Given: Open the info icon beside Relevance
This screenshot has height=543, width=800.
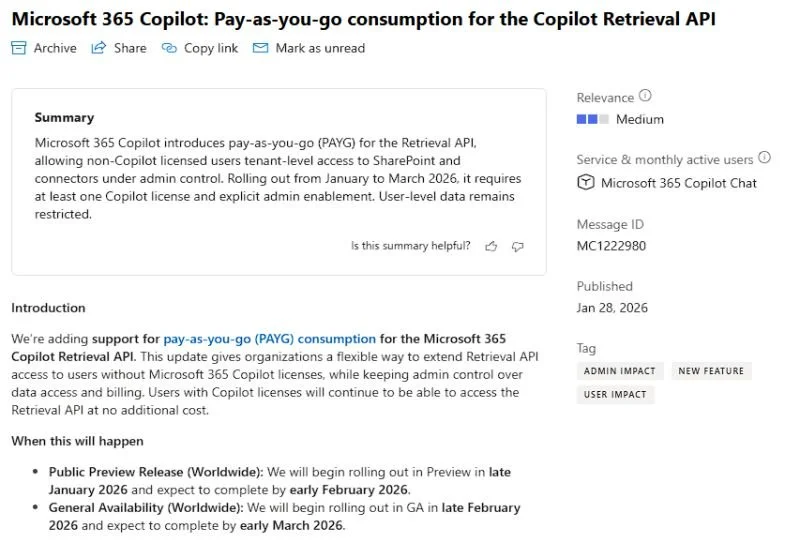Looking at the screenshot, I should point(645,97).
